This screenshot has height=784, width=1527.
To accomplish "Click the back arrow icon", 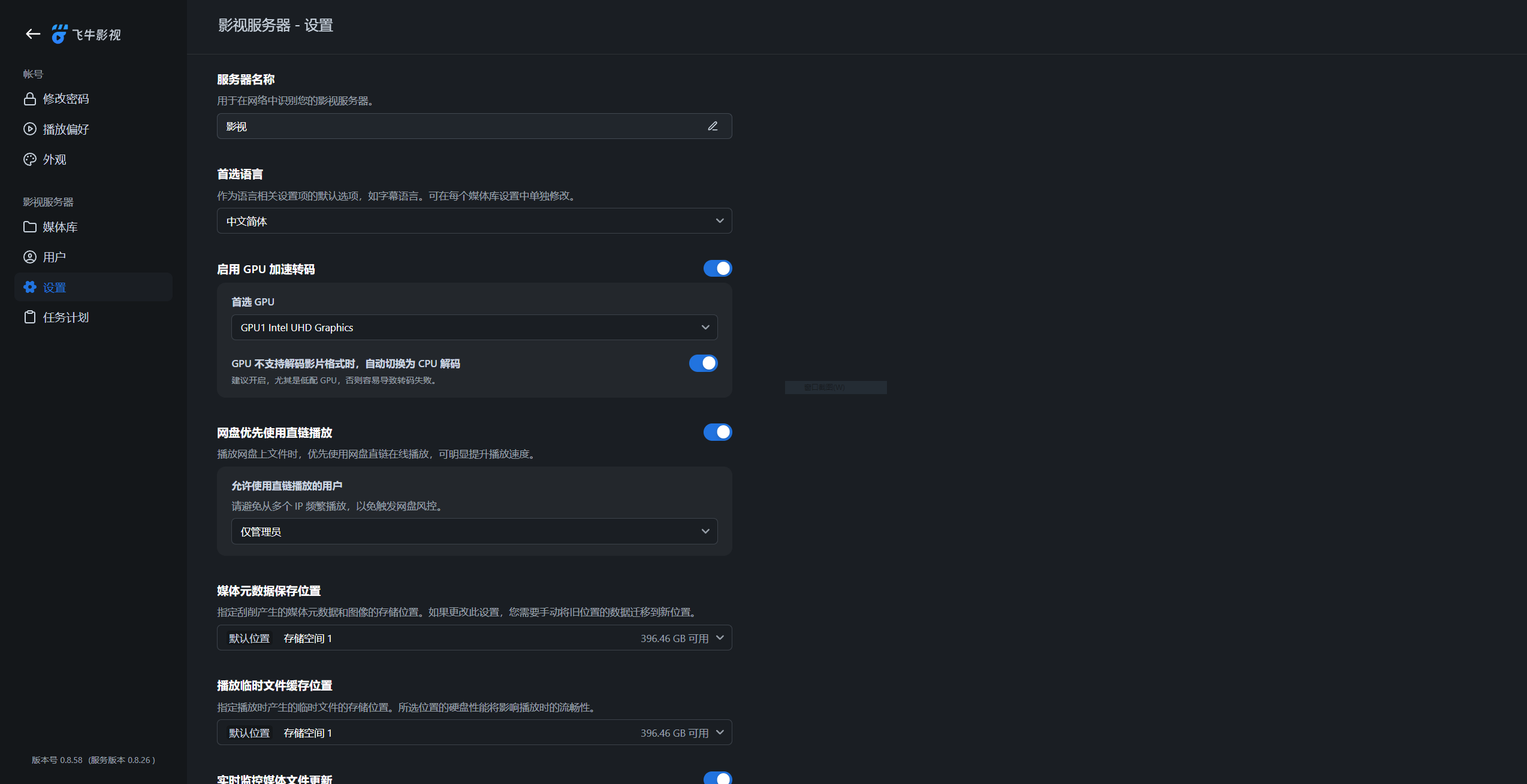I will pyautogui.click(x=33, y=34).
